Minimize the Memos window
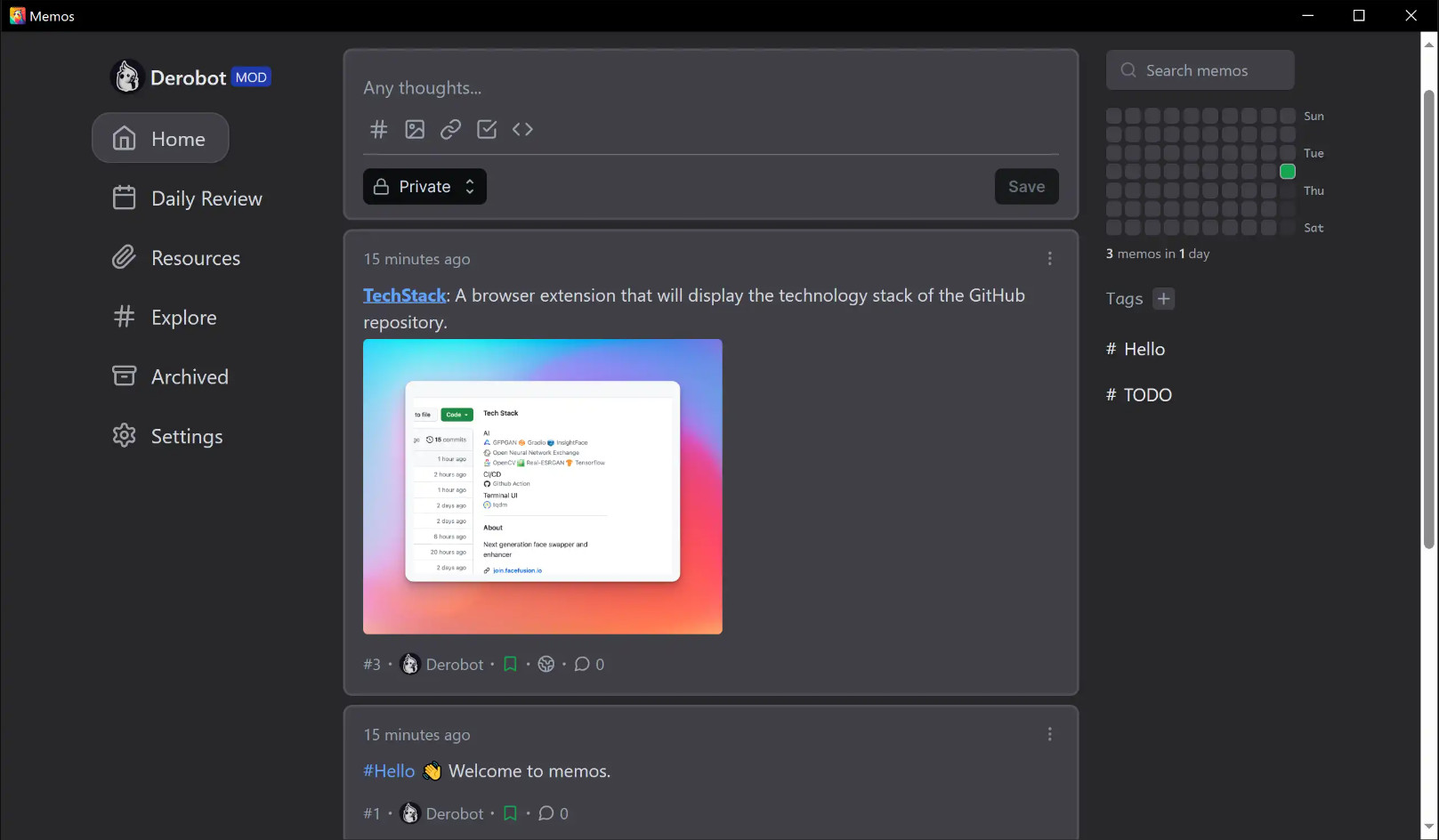Image resolution: width=1439 pixels, height=840 pixels. click(1307, 15)
